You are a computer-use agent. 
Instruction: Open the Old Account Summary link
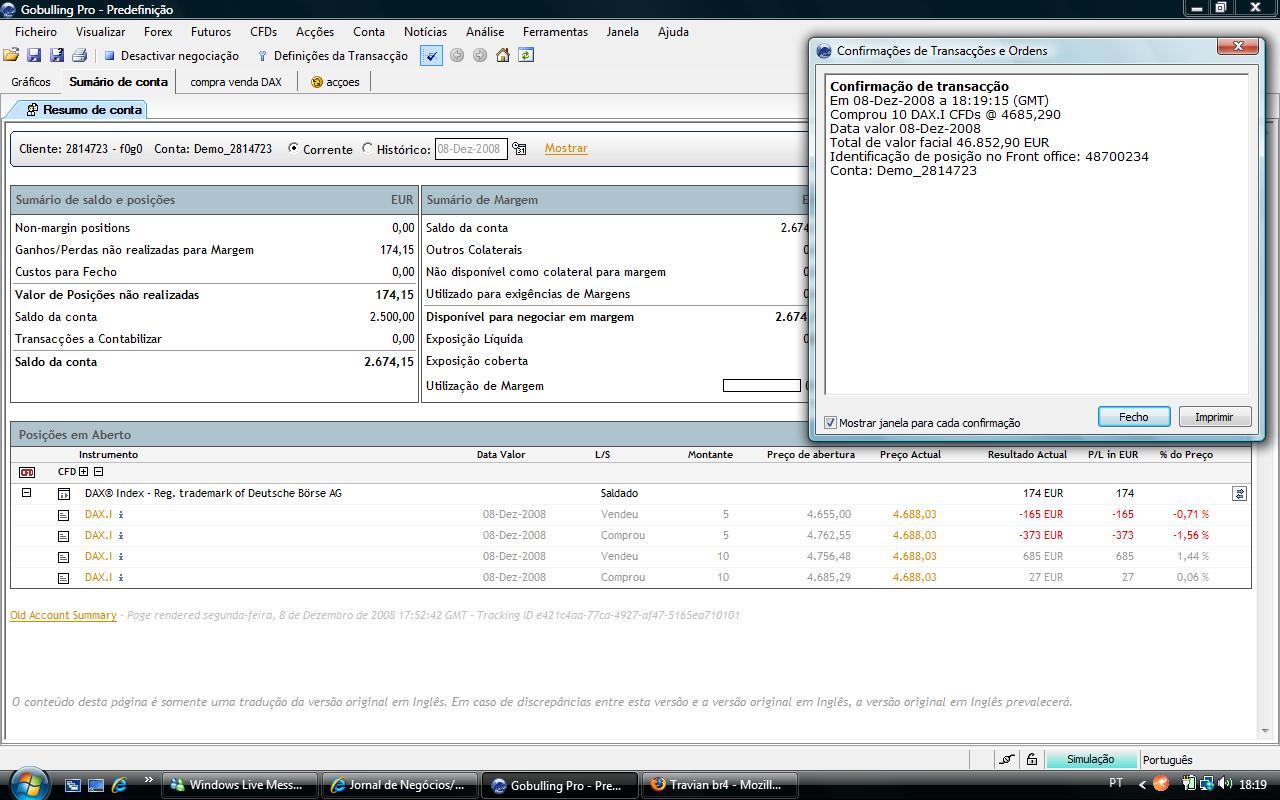pyautogui.click(x=63, y=616)
